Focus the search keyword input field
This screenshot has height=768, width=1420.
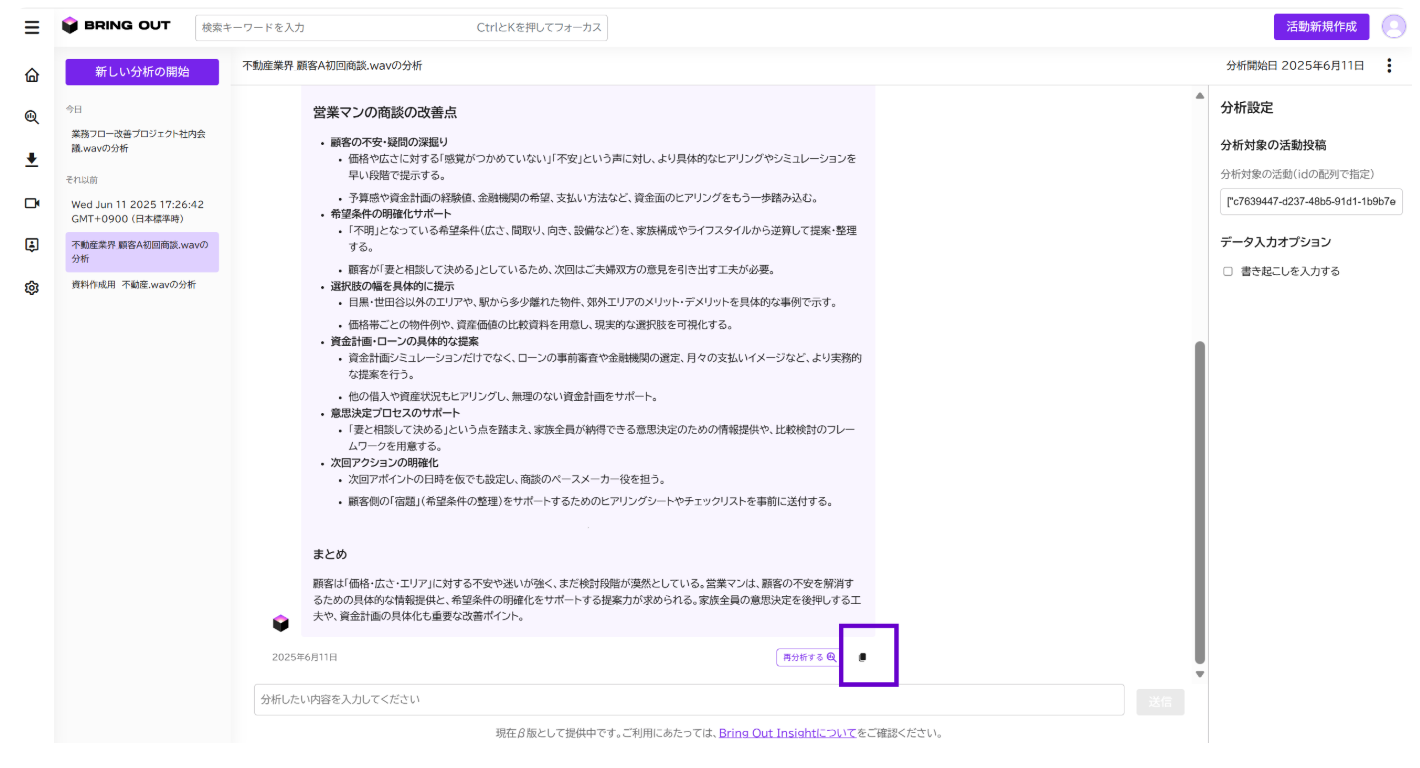point(401,27)
